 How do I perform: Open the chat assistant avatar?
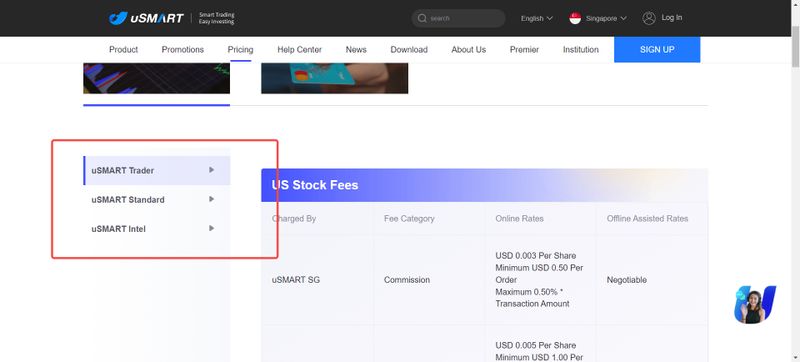coord(755,304)
